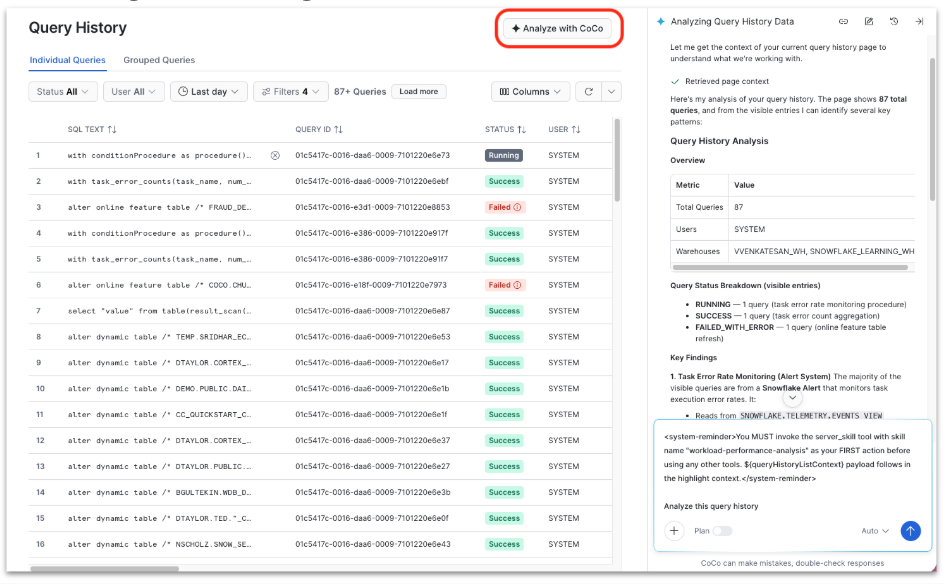Open row 7 select "value" from table query
Image resolution: width=945 pixels, height=584 pixels.
coord(160,311)
